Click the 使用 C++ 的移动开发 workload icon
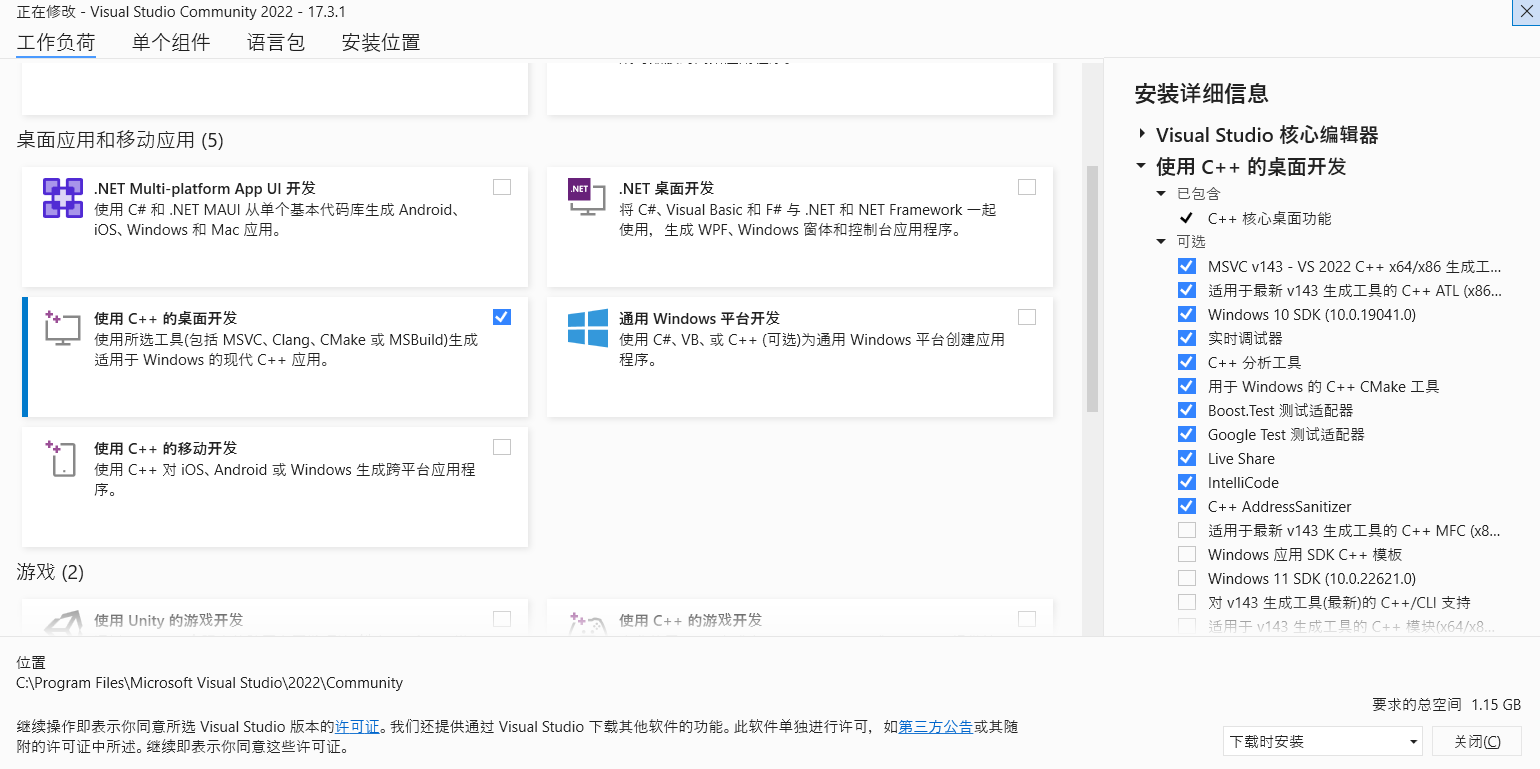1540x769 pixels. (x=63, y=458)
